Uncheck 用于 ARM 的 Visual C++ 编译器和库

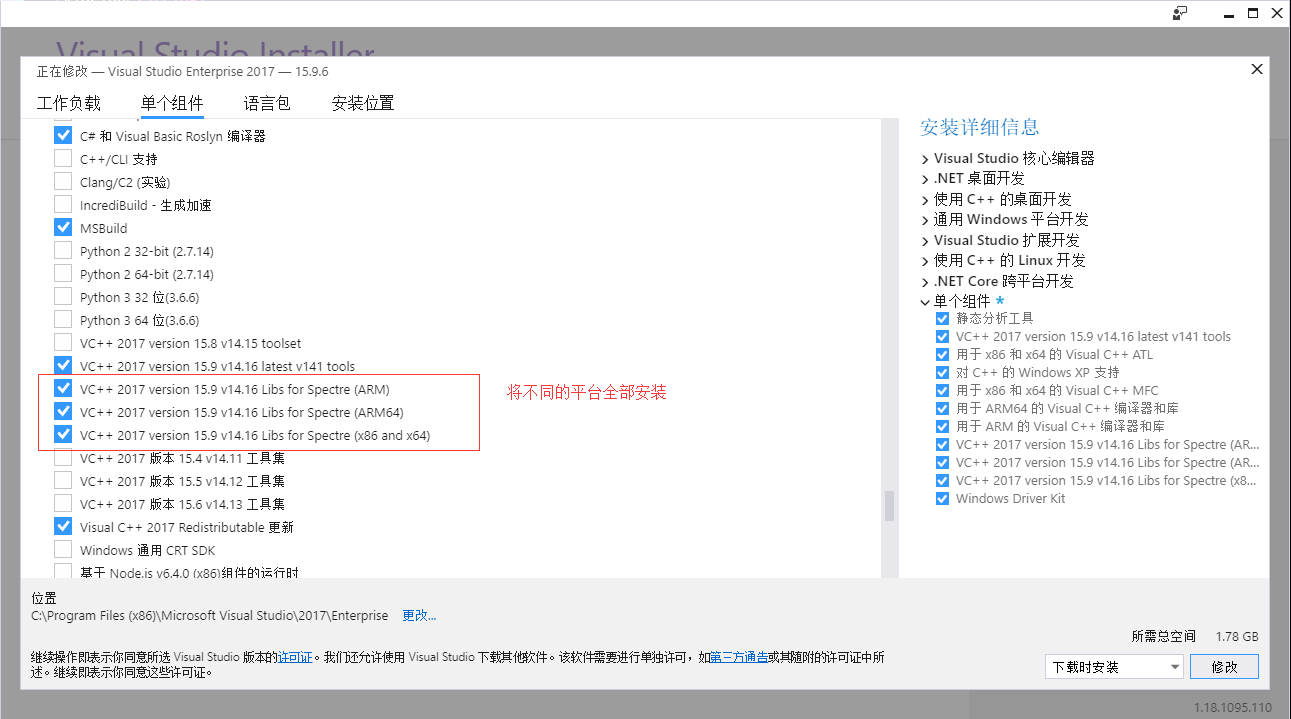point(942,427)
